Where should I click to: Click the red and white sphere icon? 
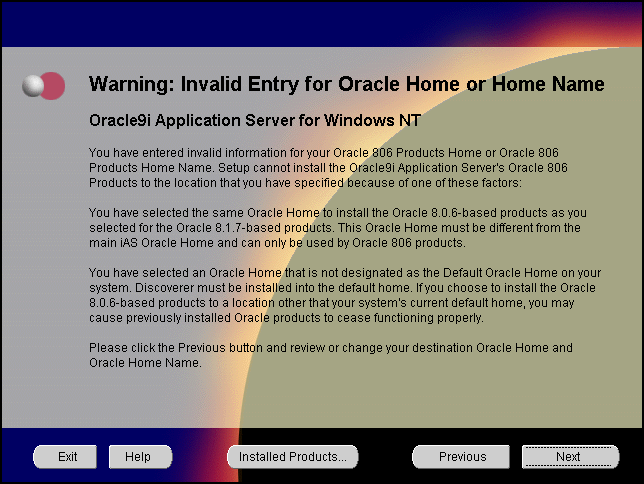(44, 85)
